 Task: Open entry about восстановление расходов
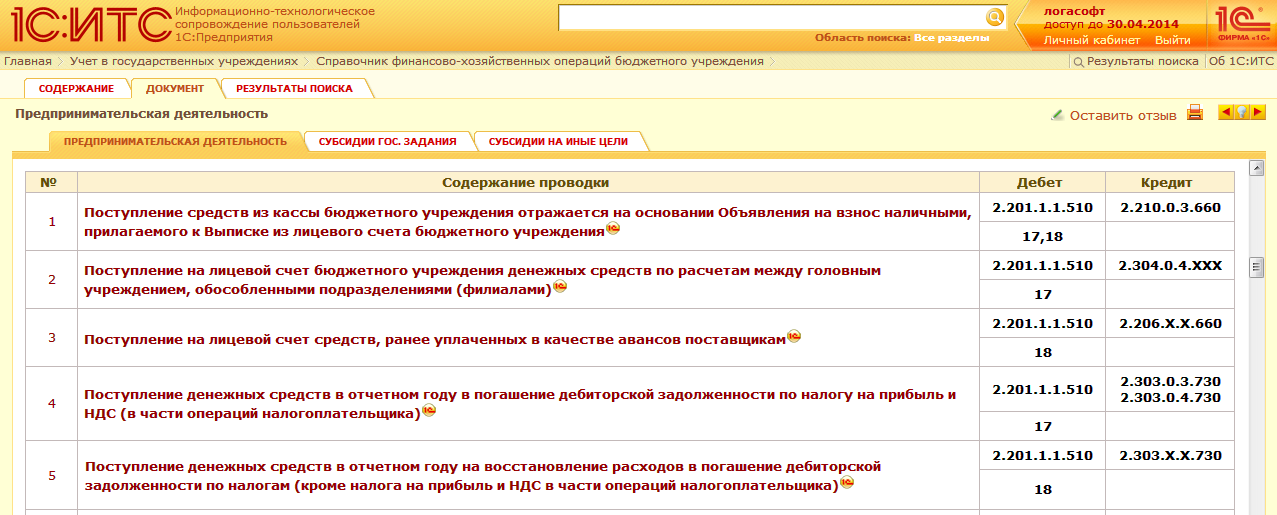(482, 476)
